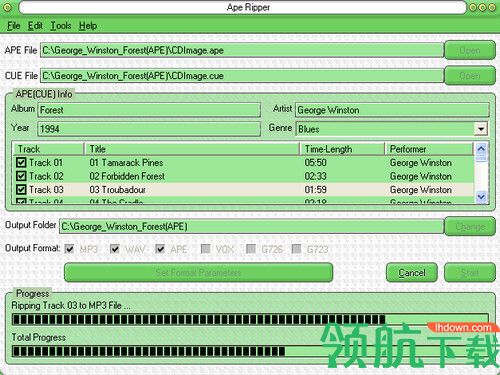Click the APE File path field

point(242,50)
